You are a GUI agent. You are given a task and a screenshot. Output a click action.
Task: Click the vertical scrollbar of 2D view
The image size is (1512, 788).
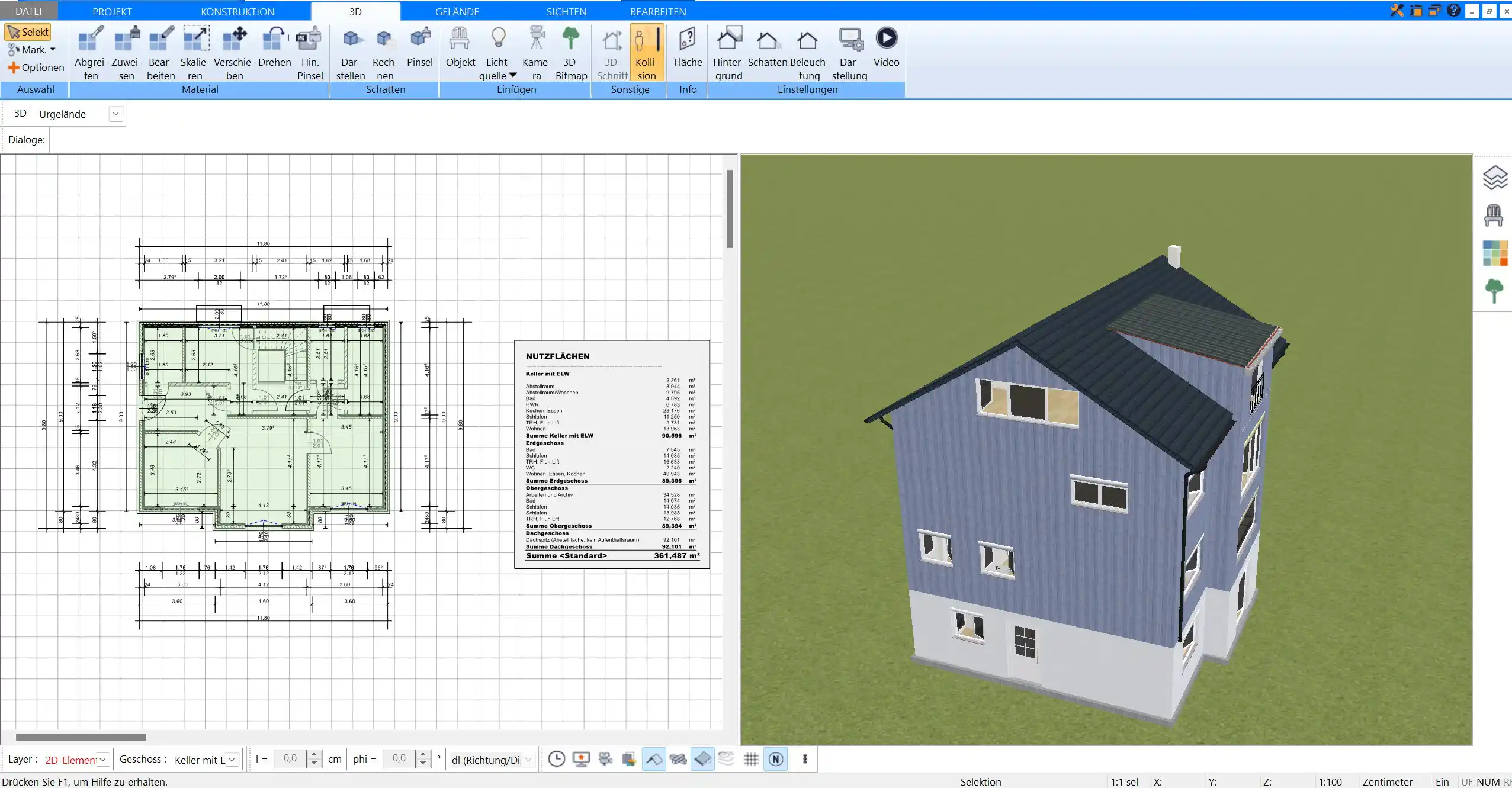coord(730,208)
